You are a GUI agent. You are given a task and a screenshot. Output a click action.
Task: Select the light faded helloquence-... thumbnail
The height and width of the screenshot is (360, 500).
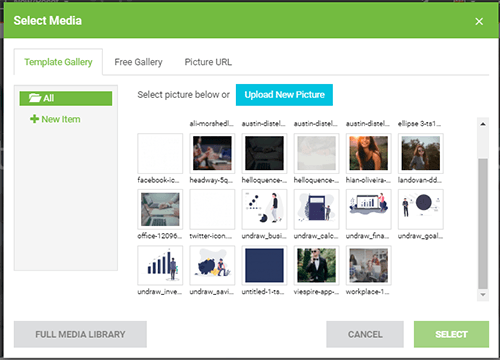[316, 153]
